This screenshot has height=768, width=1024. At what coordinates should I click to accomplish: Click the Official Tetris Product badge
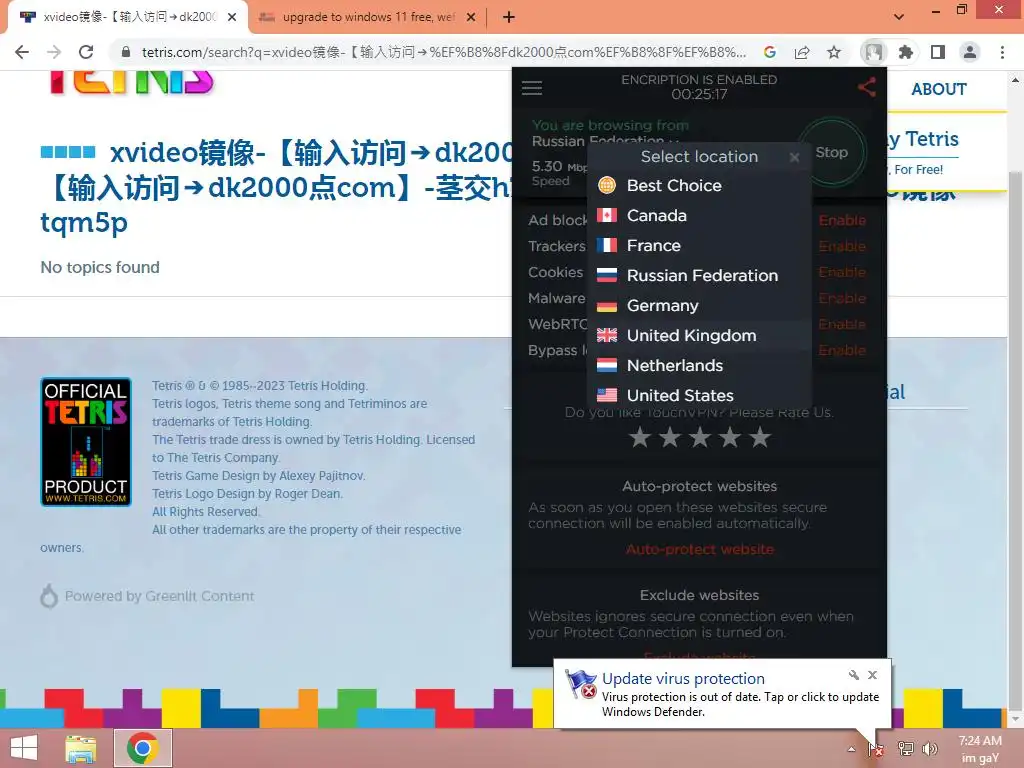(x=86, y=442)
